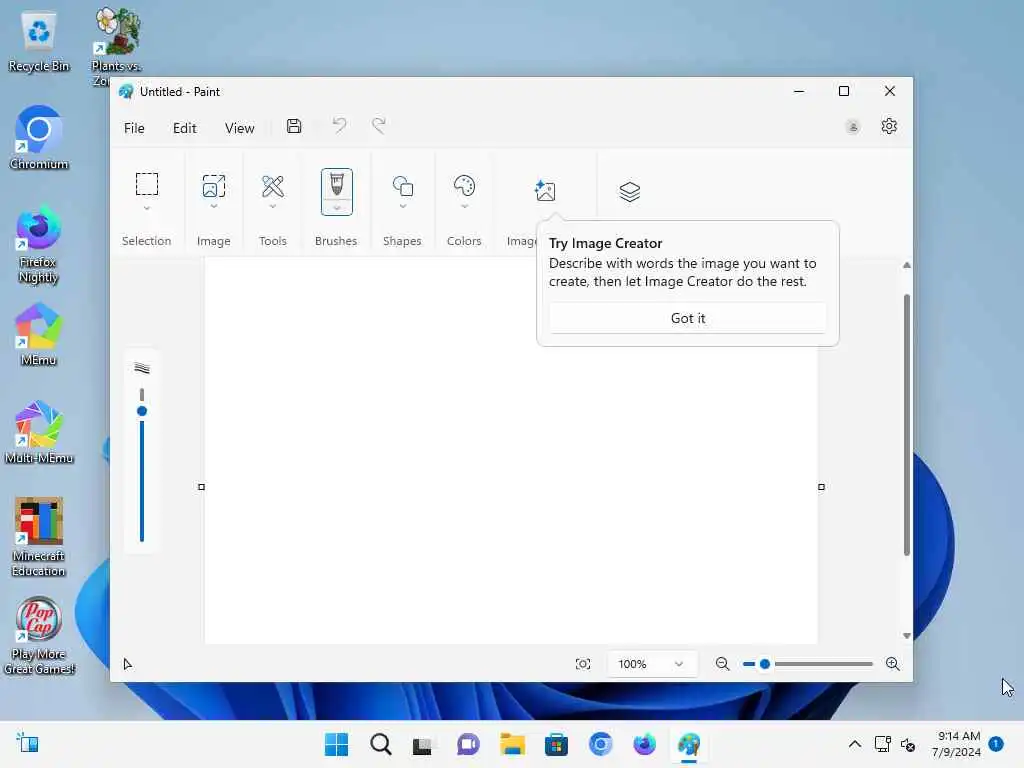Click the Widgets icon on the taskbar

(x=27, y=744)
